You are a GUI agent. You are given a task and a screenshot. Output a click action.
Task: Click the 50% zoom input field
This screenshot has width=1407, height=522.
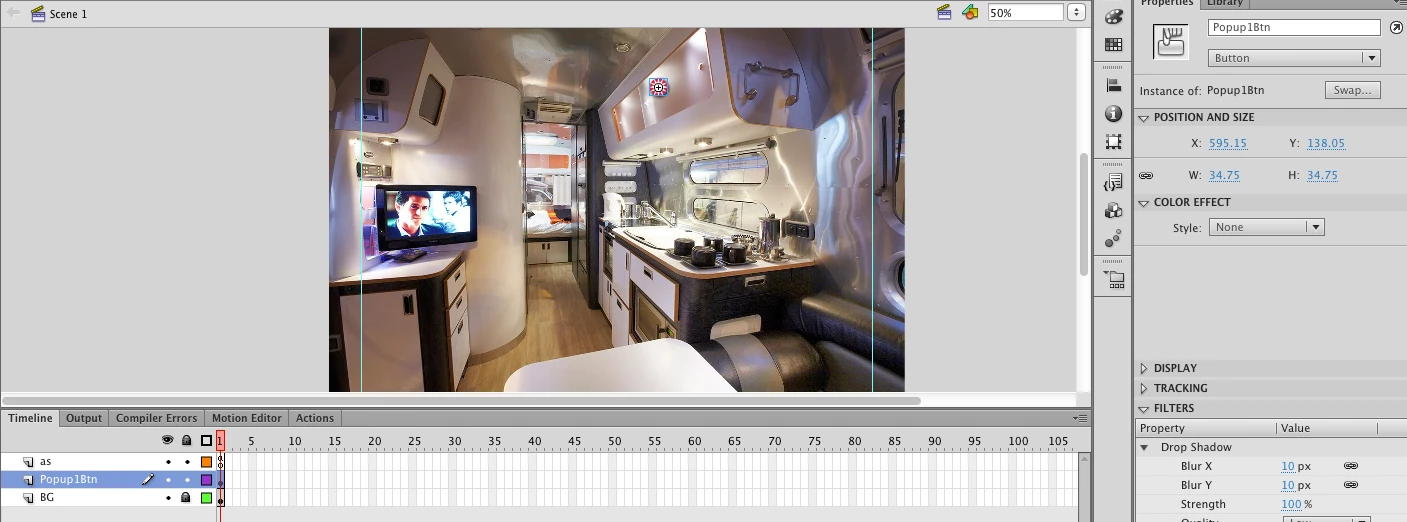click(1025, 13)
